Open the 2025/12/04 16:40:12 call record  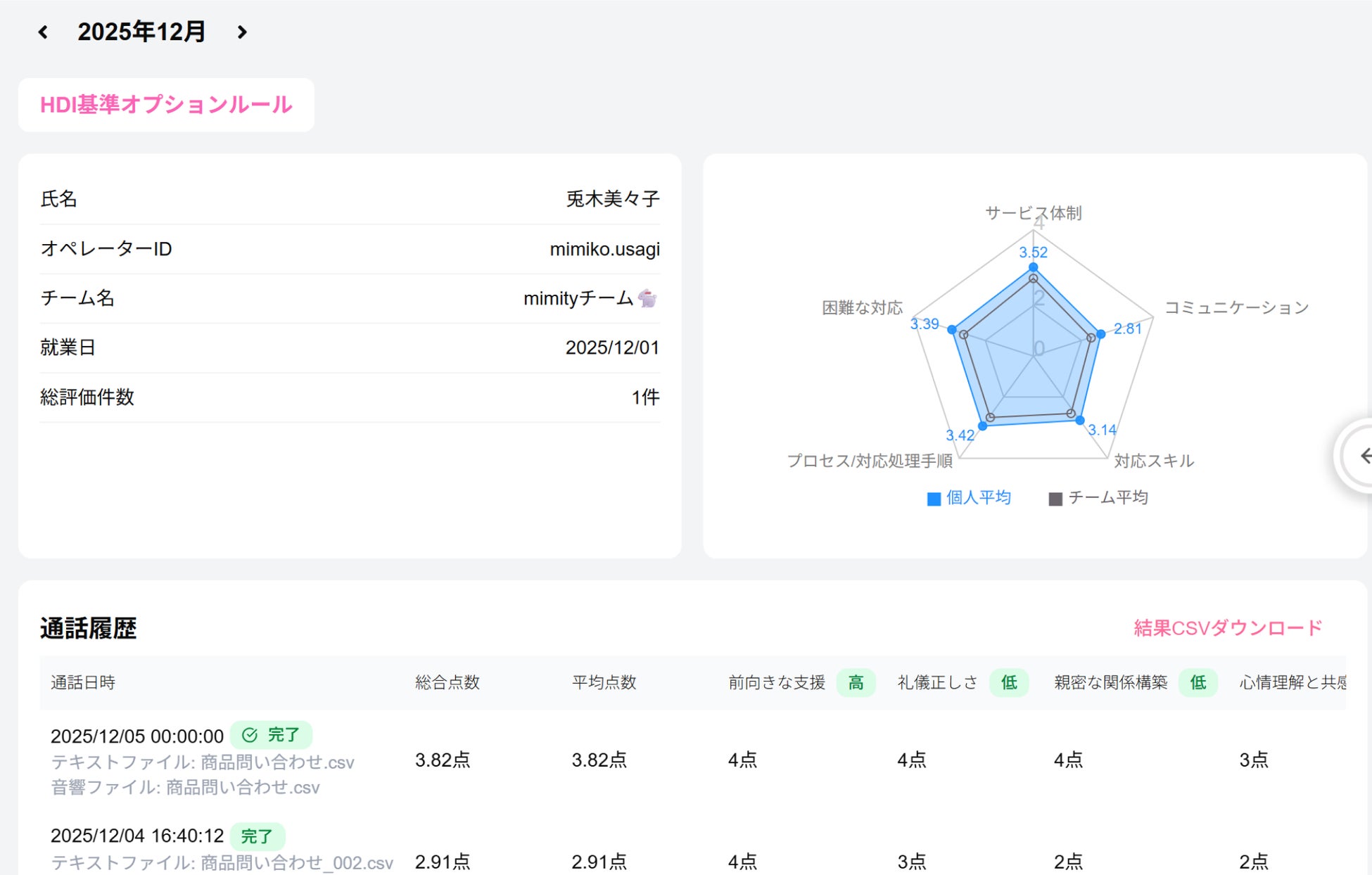(136, 836)
